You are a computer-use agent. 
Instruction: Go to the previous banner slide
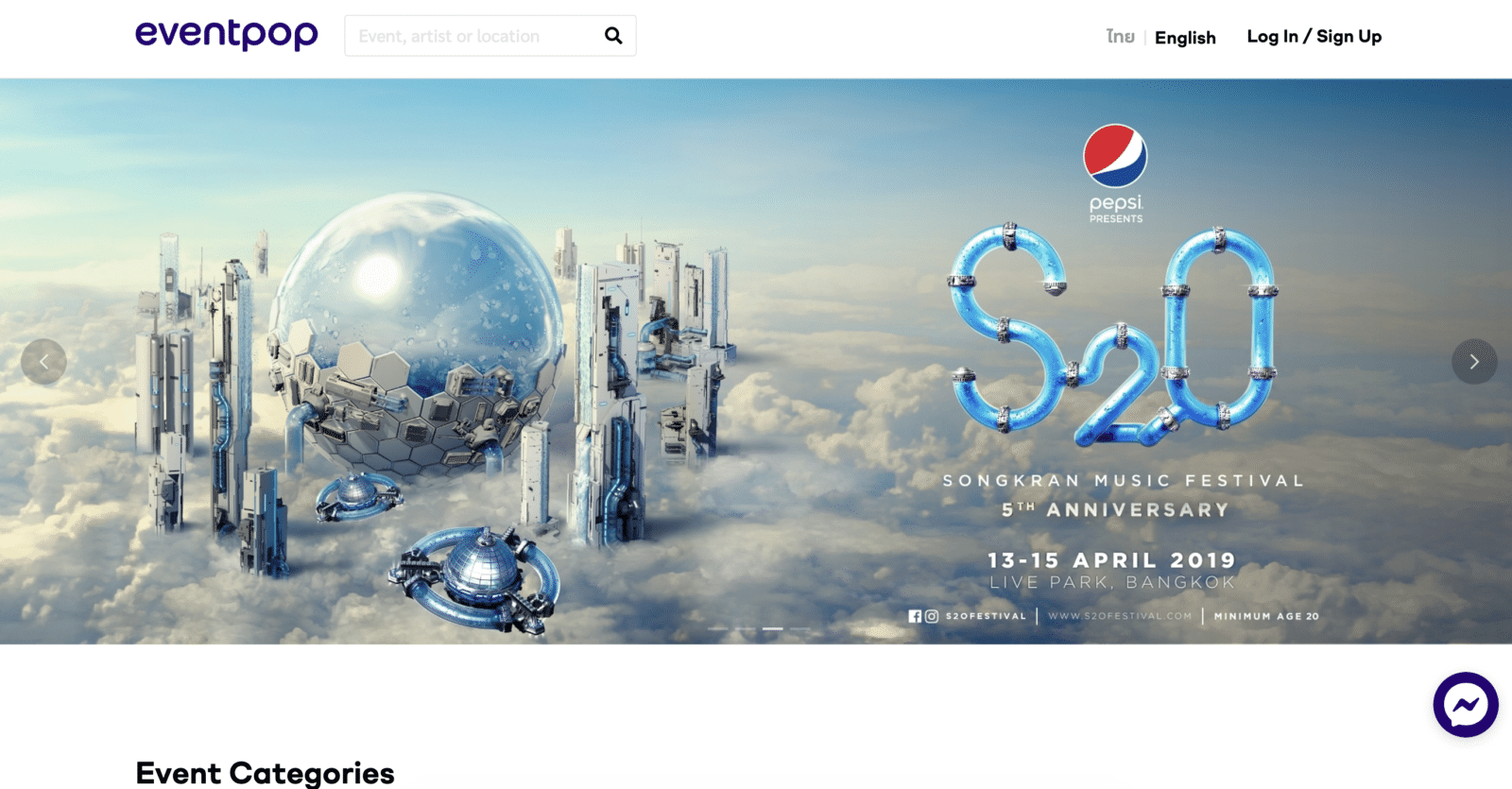click(43, 362)
